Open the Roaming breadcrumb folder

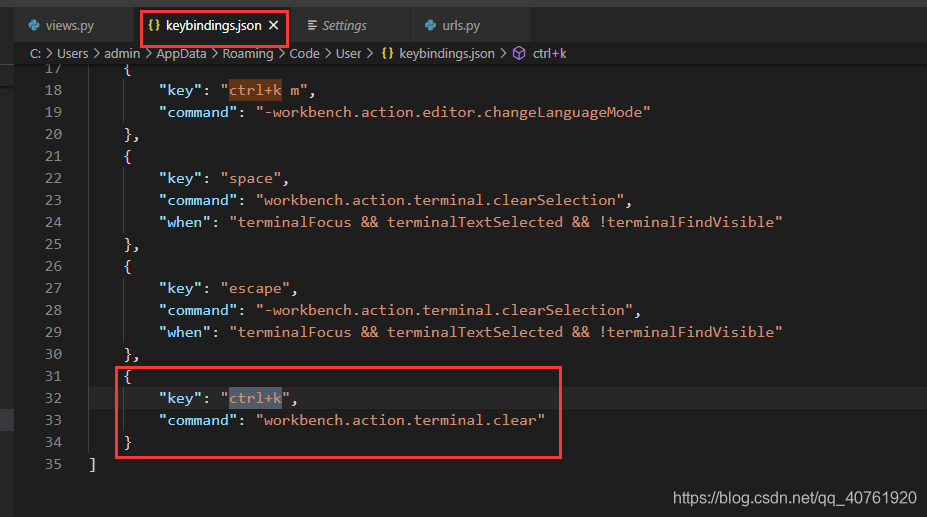click(x=248, y=53)
